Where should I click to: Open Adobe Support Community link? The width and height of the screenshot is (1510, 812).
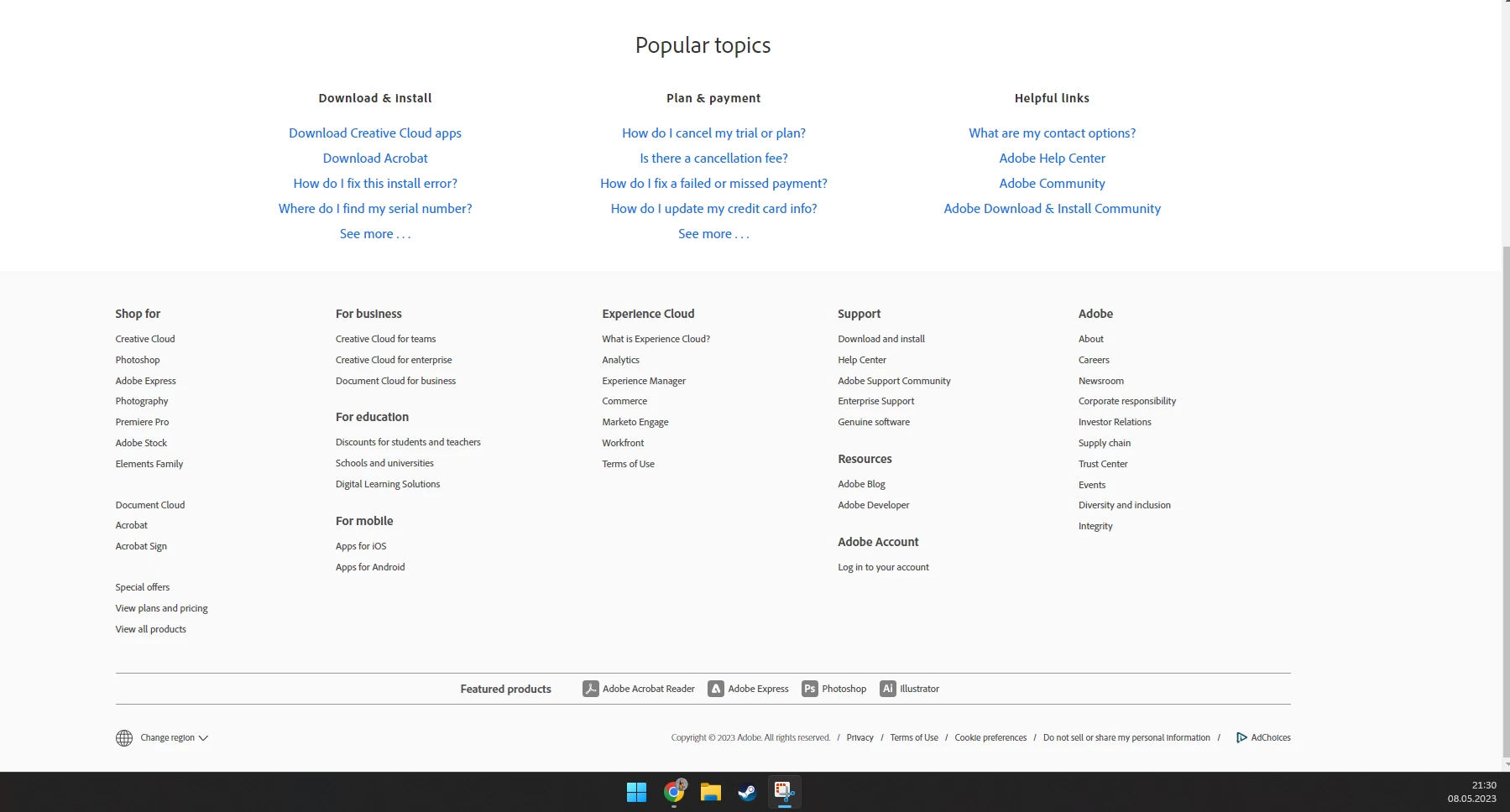(895, 381)
